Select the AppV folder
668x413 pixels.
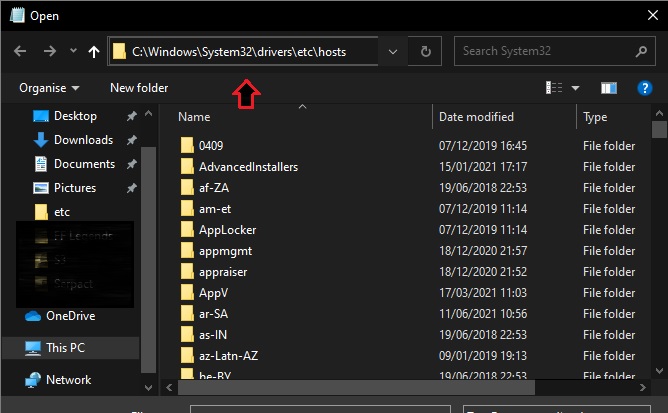(213, 293)
